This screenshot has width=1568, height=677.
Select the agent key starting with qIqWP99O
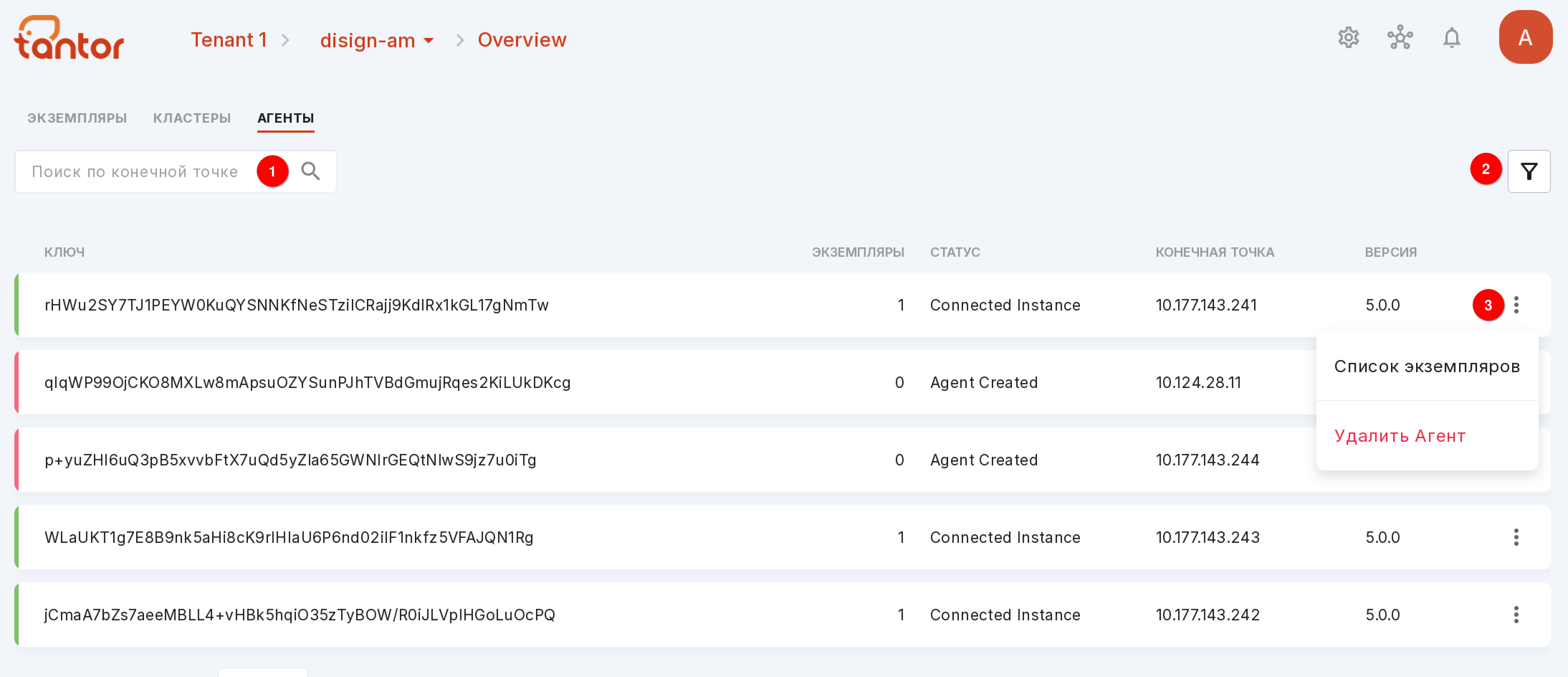pyautogui.click(x=307, y=382)
